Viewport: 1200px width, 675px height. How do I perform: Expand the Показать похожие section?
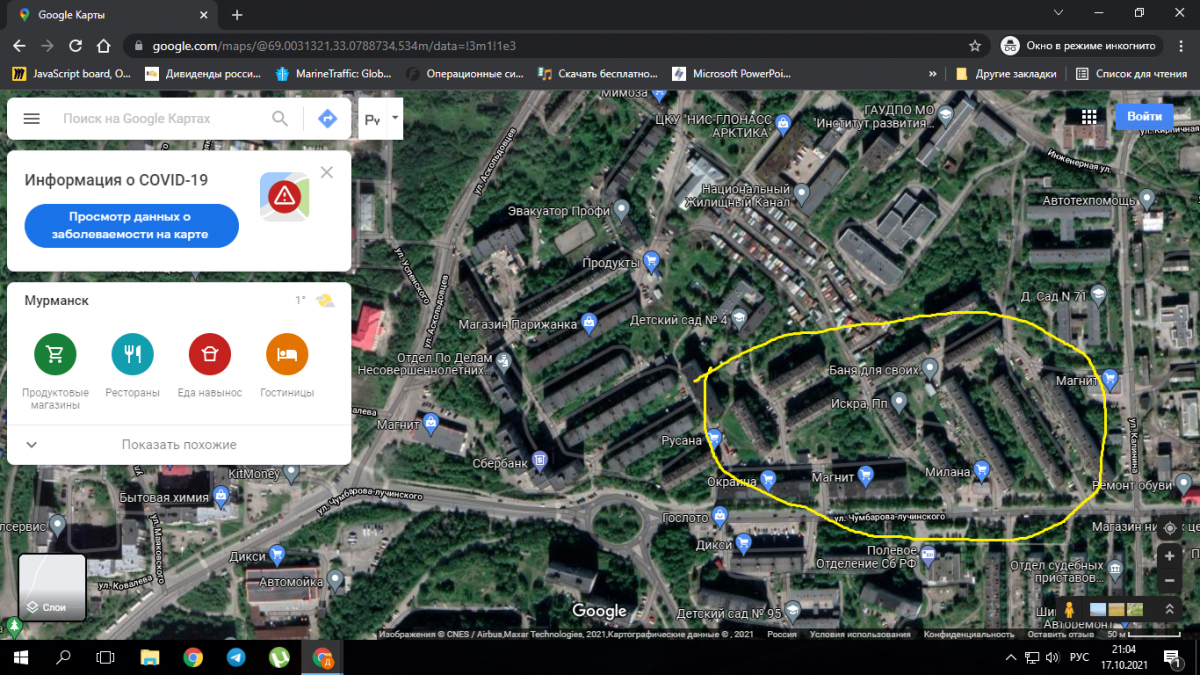(x=179, y=444)
